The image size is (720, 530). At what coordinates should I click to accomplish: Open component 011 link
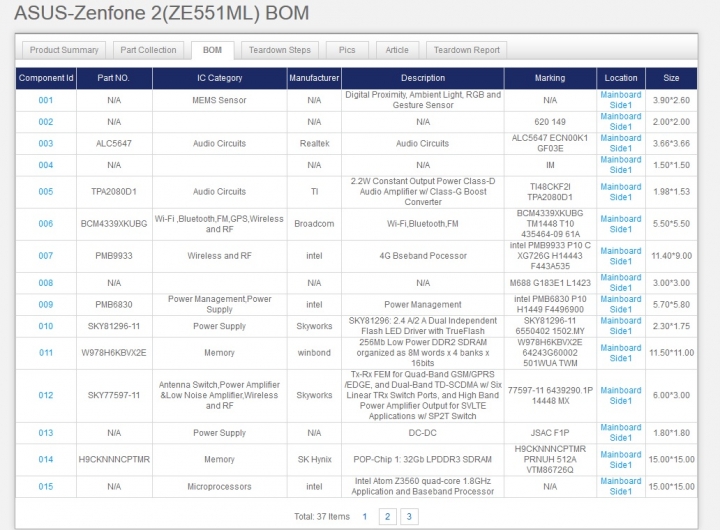(45, 353)
